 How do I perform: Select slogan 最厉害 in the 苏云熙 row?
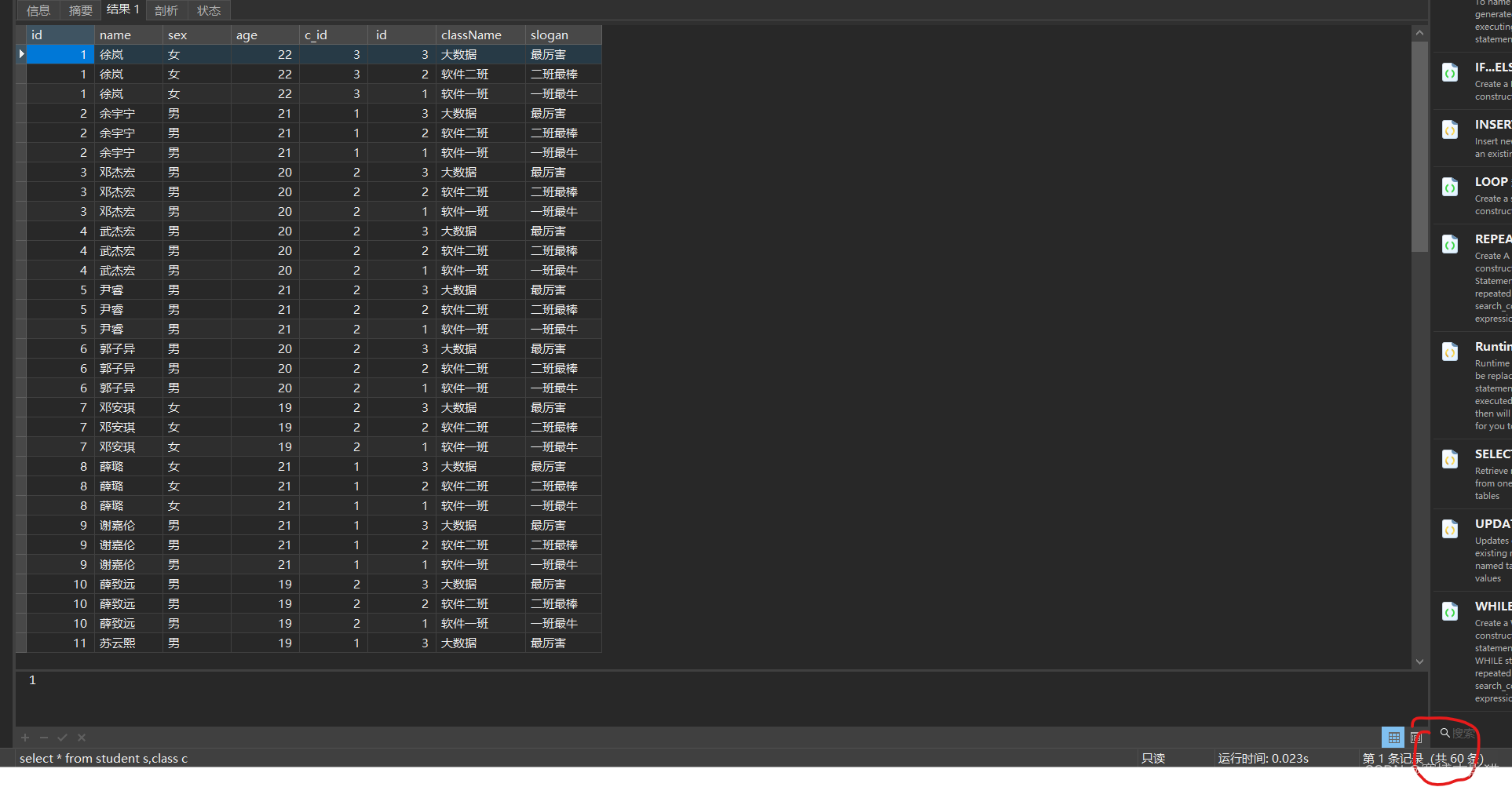pyautogui.click(x=564, y=643)
